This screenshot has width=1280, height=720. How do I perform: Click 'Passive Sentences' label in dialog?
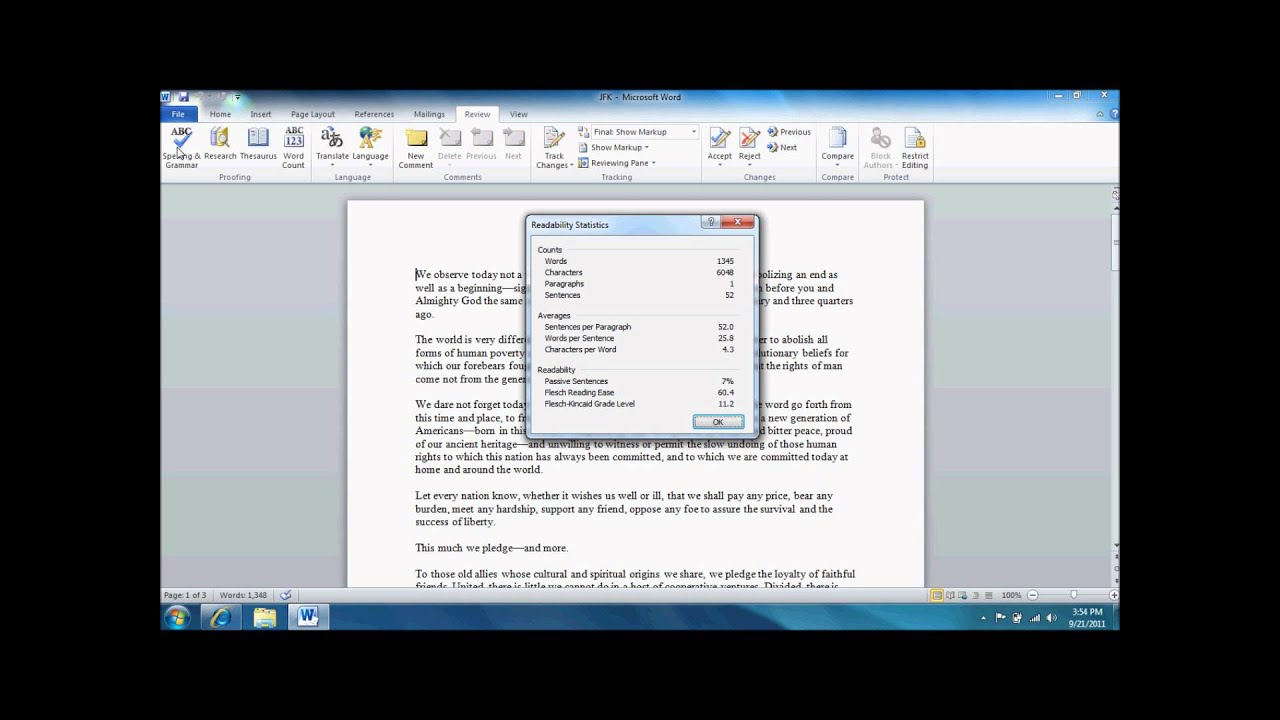coord(576,381)
